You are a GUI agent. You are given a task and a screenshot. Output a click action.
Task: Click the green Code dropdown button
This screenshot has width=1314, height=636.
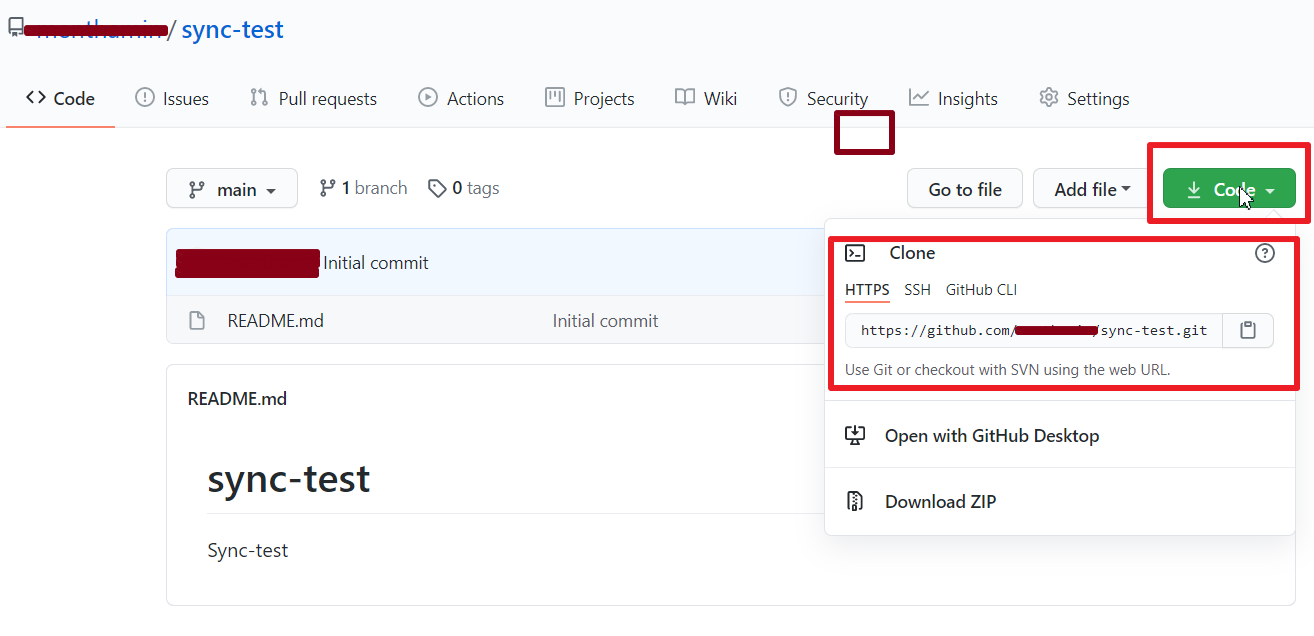point(1229,189)
